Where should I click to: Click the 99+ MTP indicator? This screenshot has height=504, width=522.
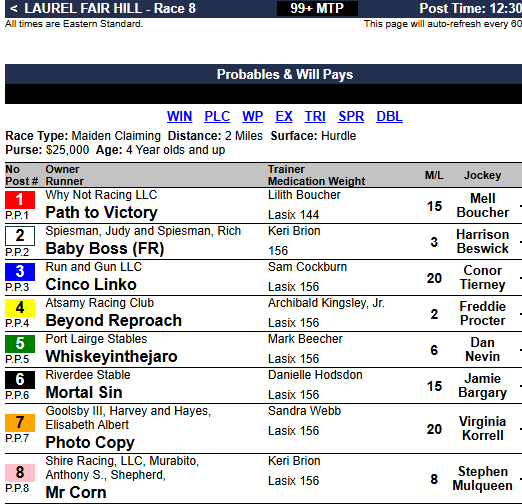(x=317, y=8)
